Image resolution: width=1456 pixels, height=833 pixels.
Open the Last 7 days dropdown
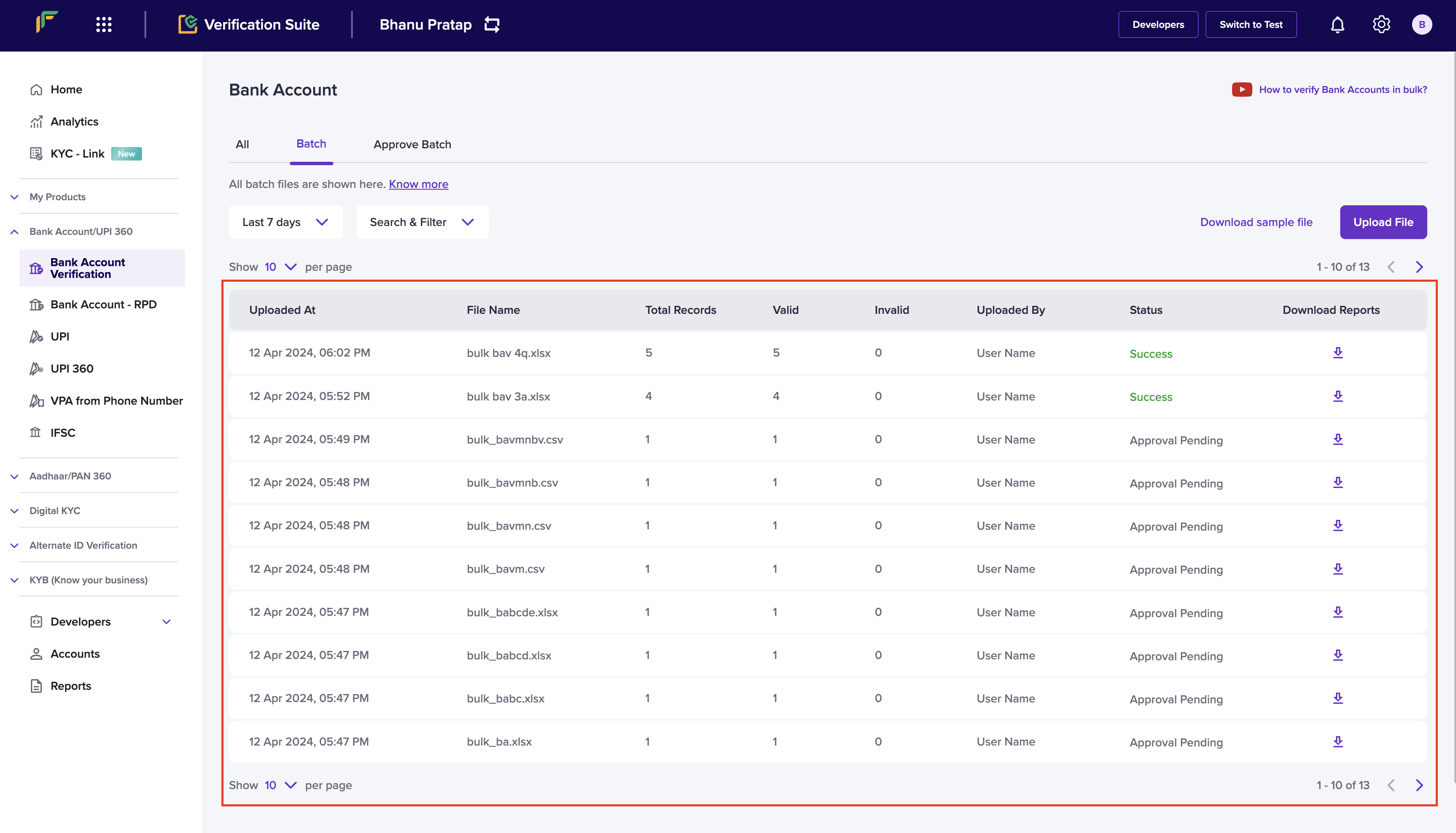(x=286, y=222)
